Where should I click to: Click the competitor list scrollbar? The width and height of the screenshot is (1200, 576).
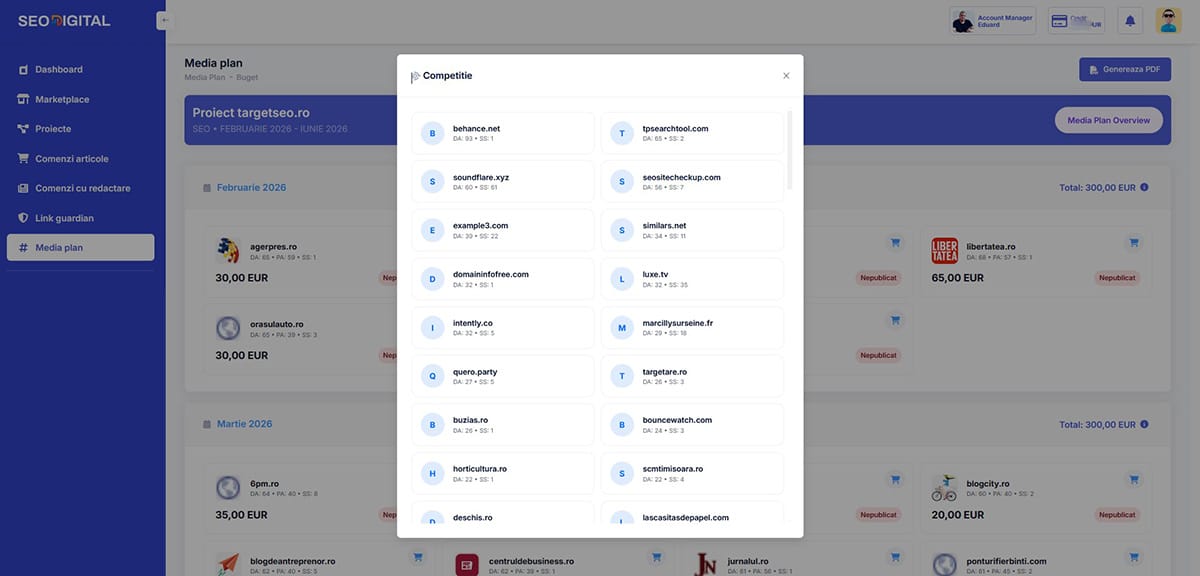(790, 150)
